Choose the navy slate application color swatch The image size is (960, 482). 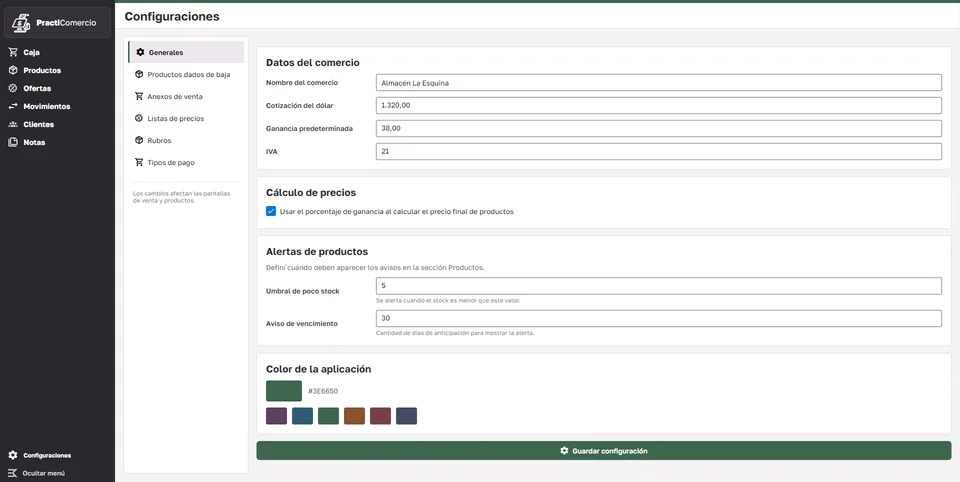pyautogui.click(x=407, y=416)
